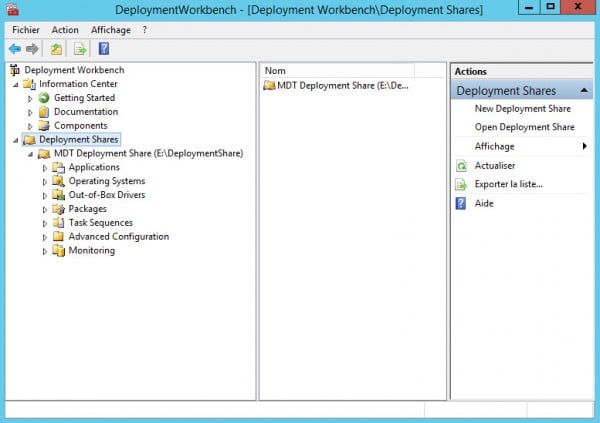Click the Deployment Shares folder icon in tree

click(29, 140)
